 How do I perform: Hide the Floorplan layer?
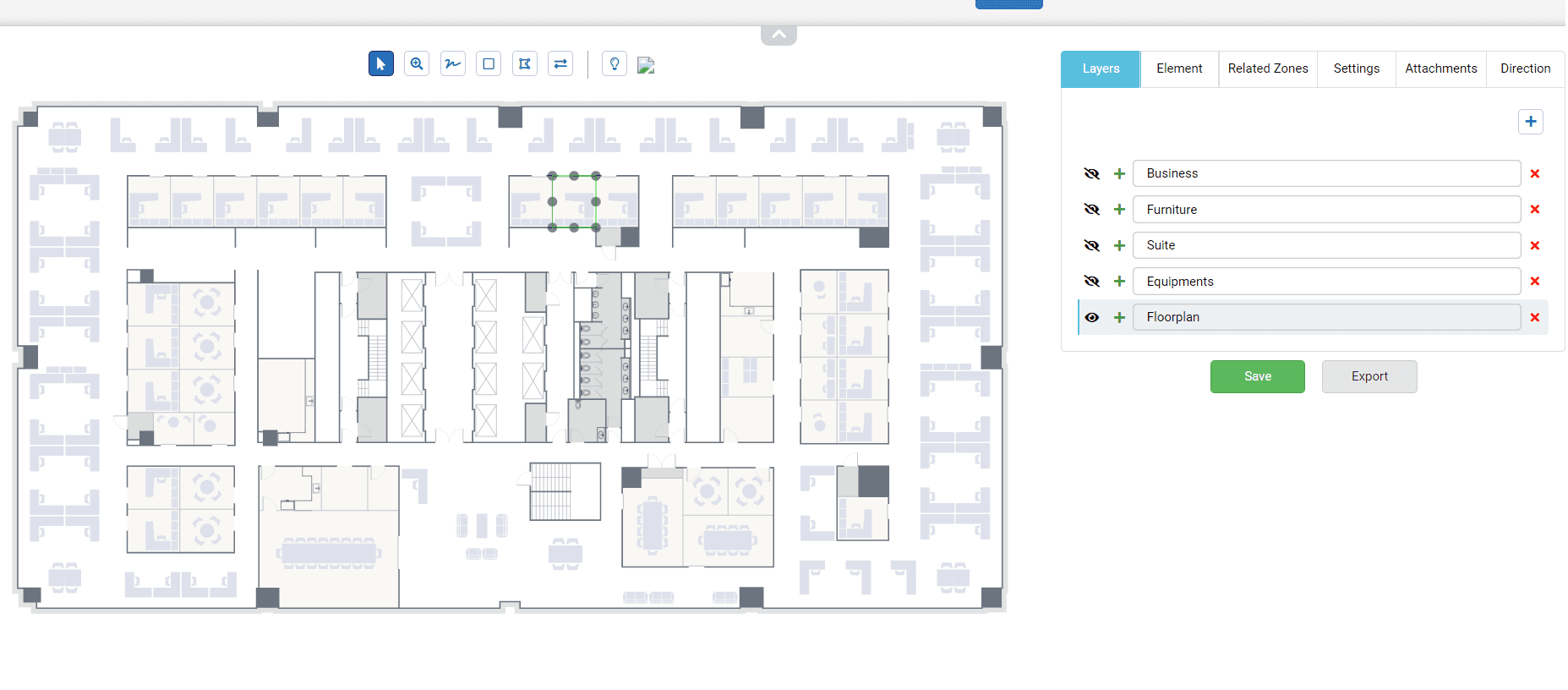1092,317
